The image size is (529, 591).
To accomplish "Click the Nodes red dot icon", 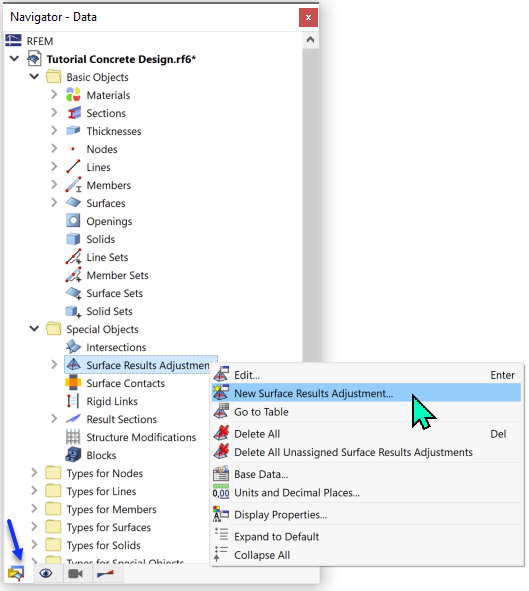I will [73, 149].
